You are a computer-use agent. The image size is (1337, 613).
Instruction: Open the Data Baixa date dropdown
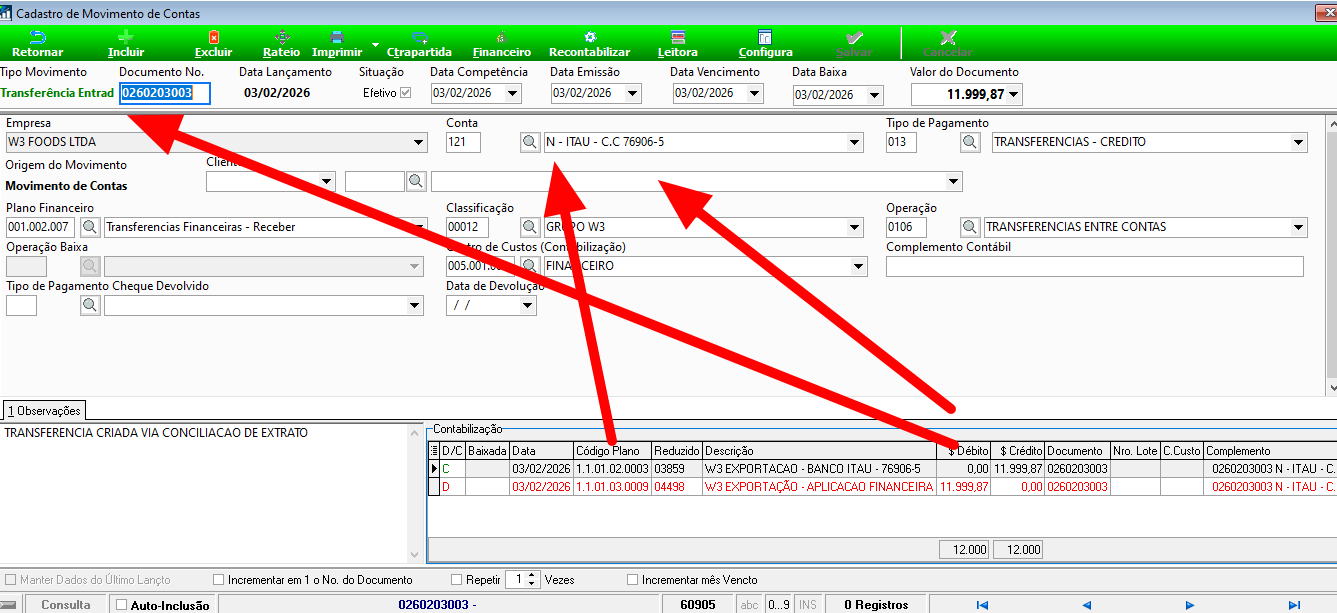pos(875,95)
